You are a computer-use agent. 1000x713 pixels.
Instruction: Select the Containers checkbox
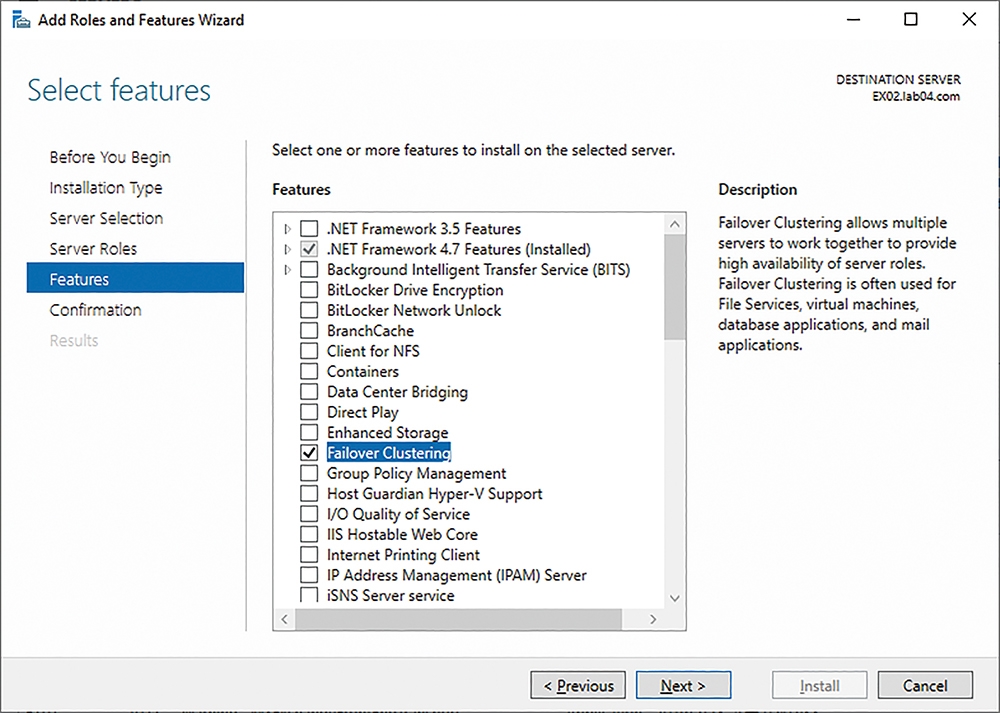point(309,371)
